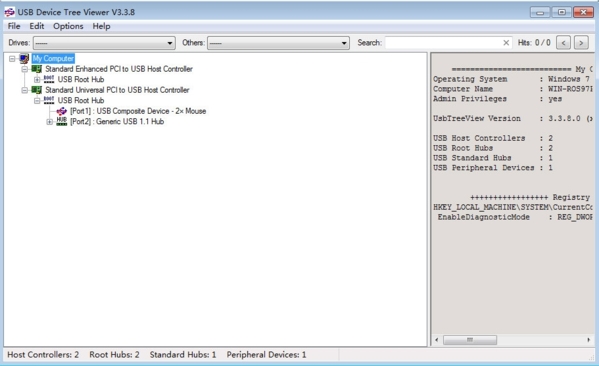The width and height of the screenshot is (599, 366).
Task: Open the Edit menu
Action: [x=37, y=26]
